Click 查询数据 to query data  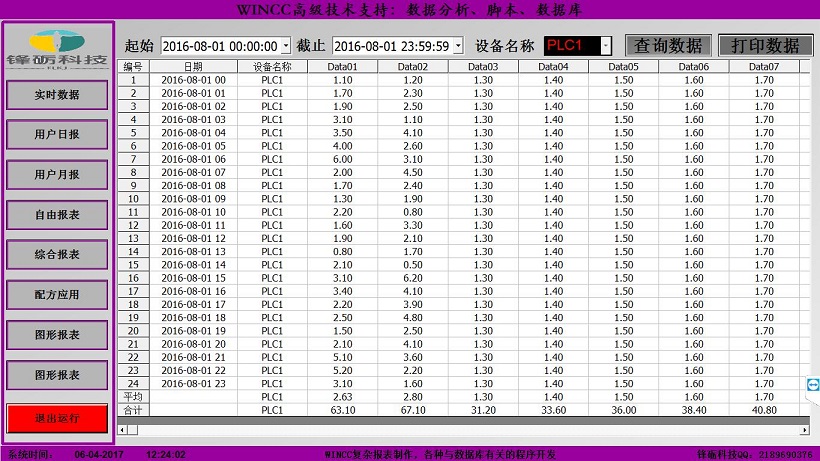click(x=668, y=45)
